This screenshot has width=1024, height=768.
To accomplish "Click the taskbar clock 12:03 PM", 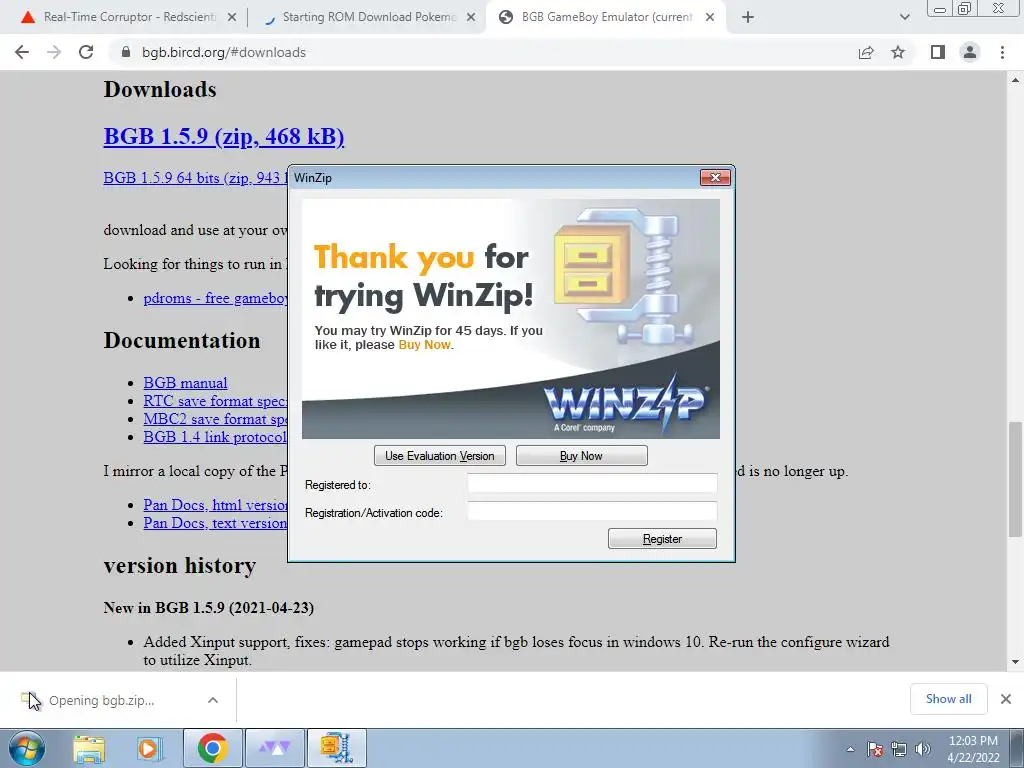I will [973, 749].
